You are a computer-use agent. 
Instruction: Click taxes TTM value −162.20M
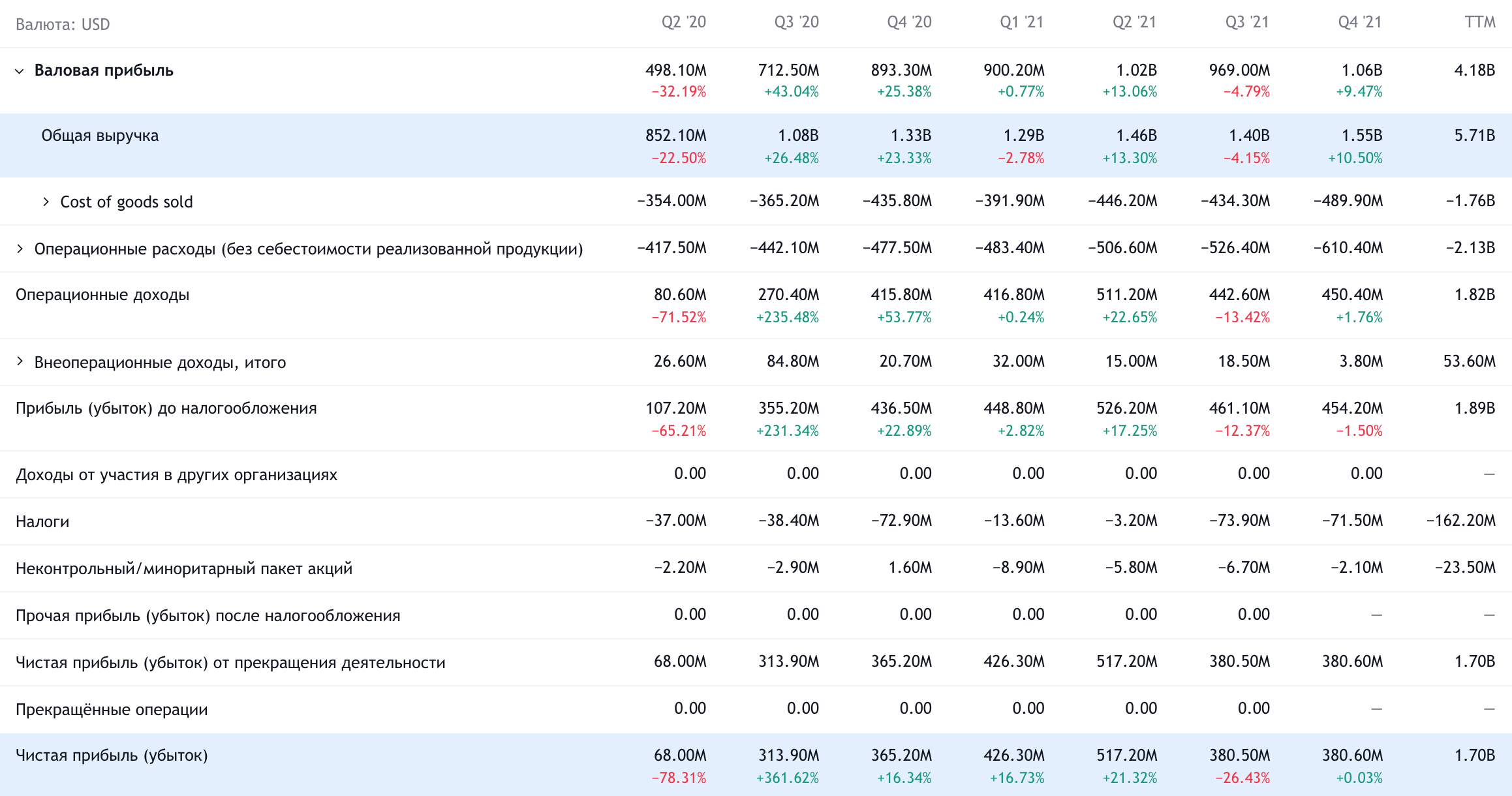(x=1461, y=521)
